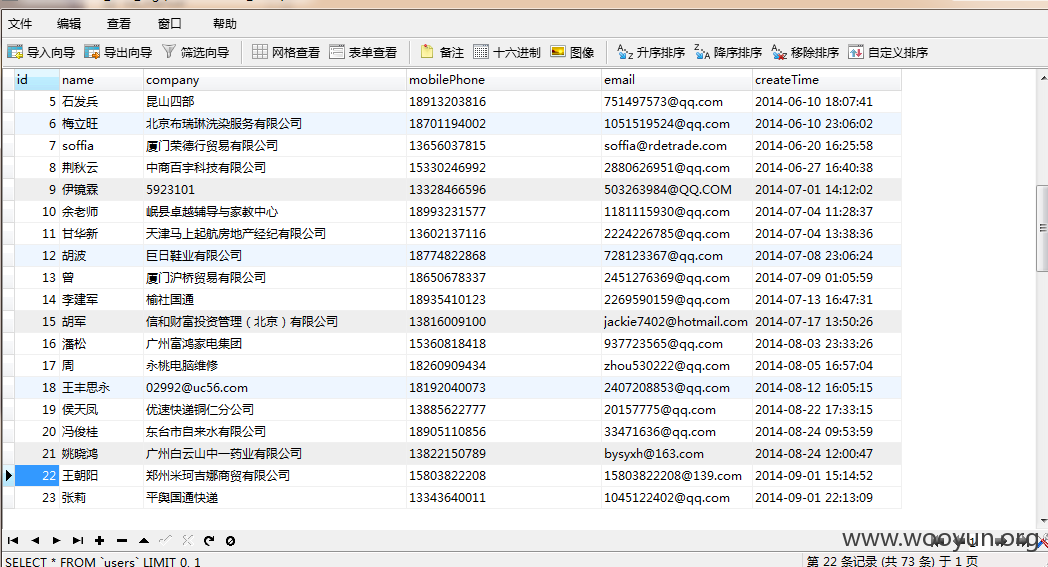Click the scrollbar down arrow

click(1043, 521)
